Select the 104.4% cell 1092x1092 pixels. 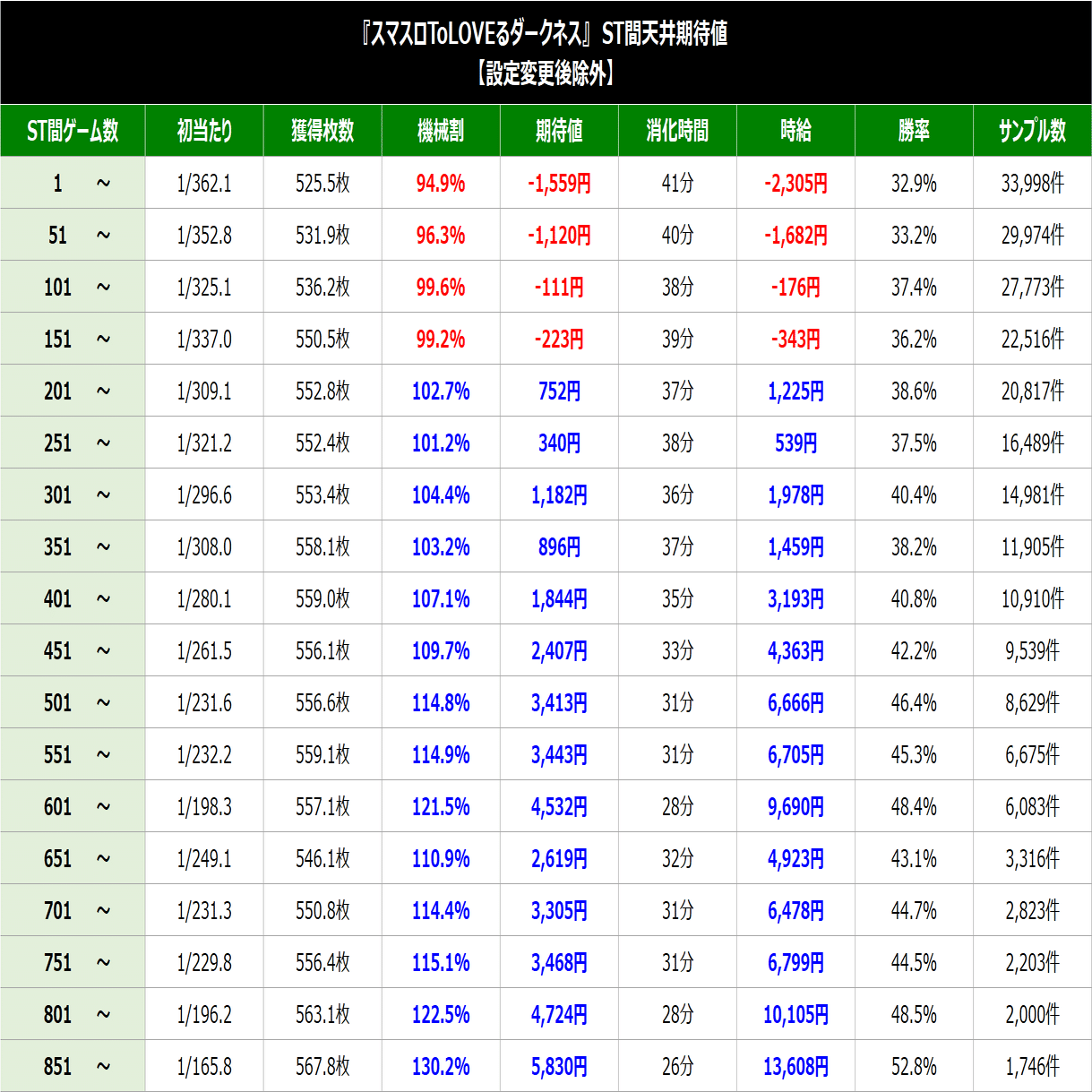(441, 495)
